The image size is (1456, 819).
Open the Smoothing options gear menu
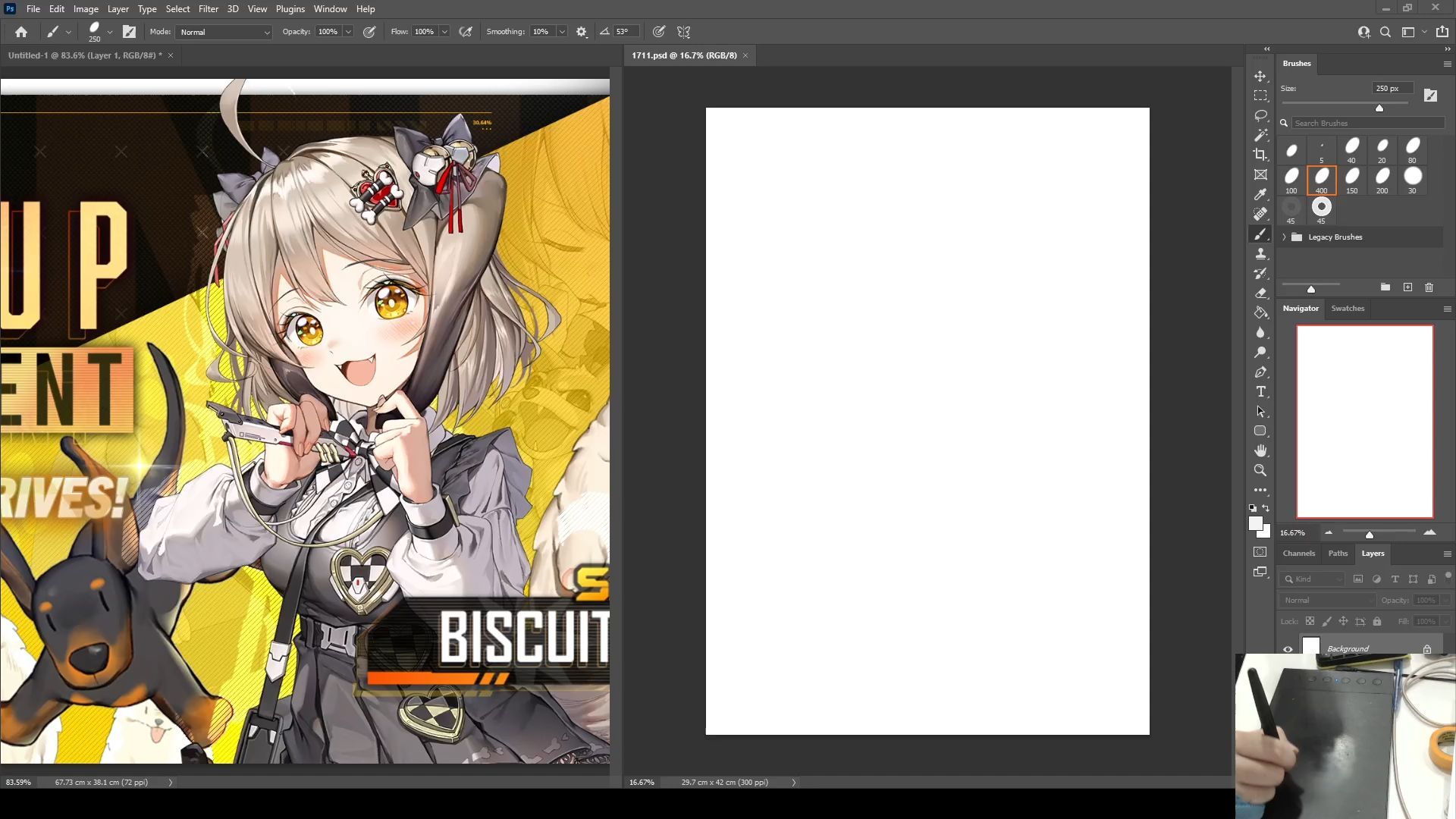[x=582, y=32]
